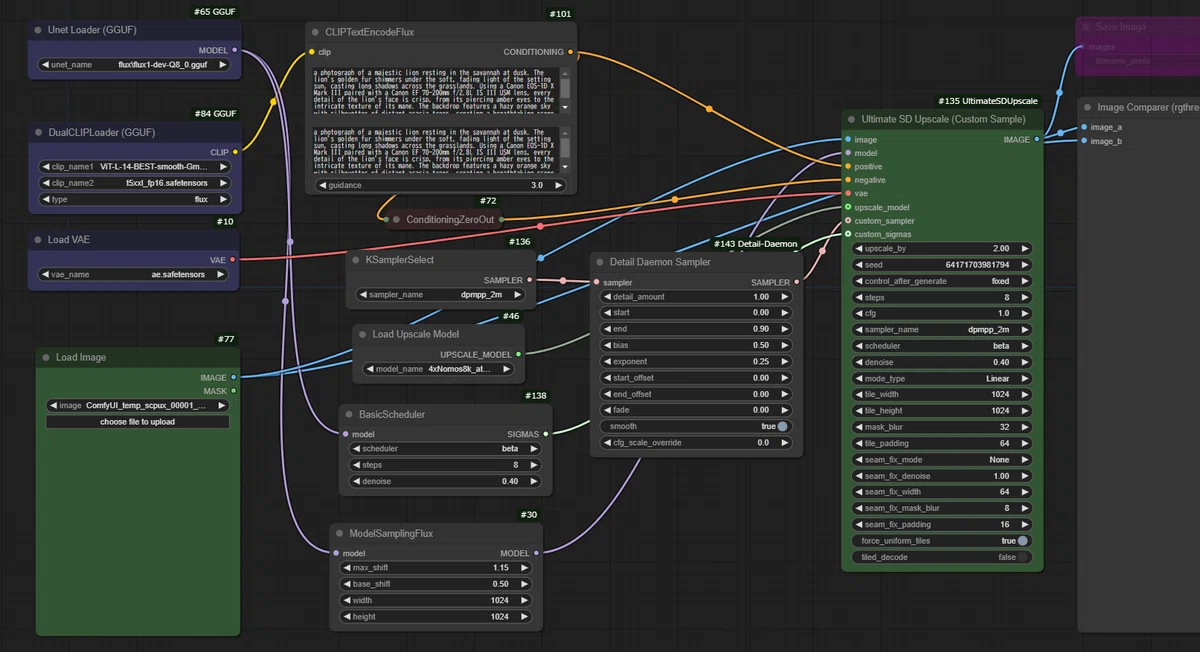Image resolution: width=1200 pixels, height=652 pixels.
Task: Collapse the Load Upscale Model node via its dot
Action: click(x=362, y=334)
